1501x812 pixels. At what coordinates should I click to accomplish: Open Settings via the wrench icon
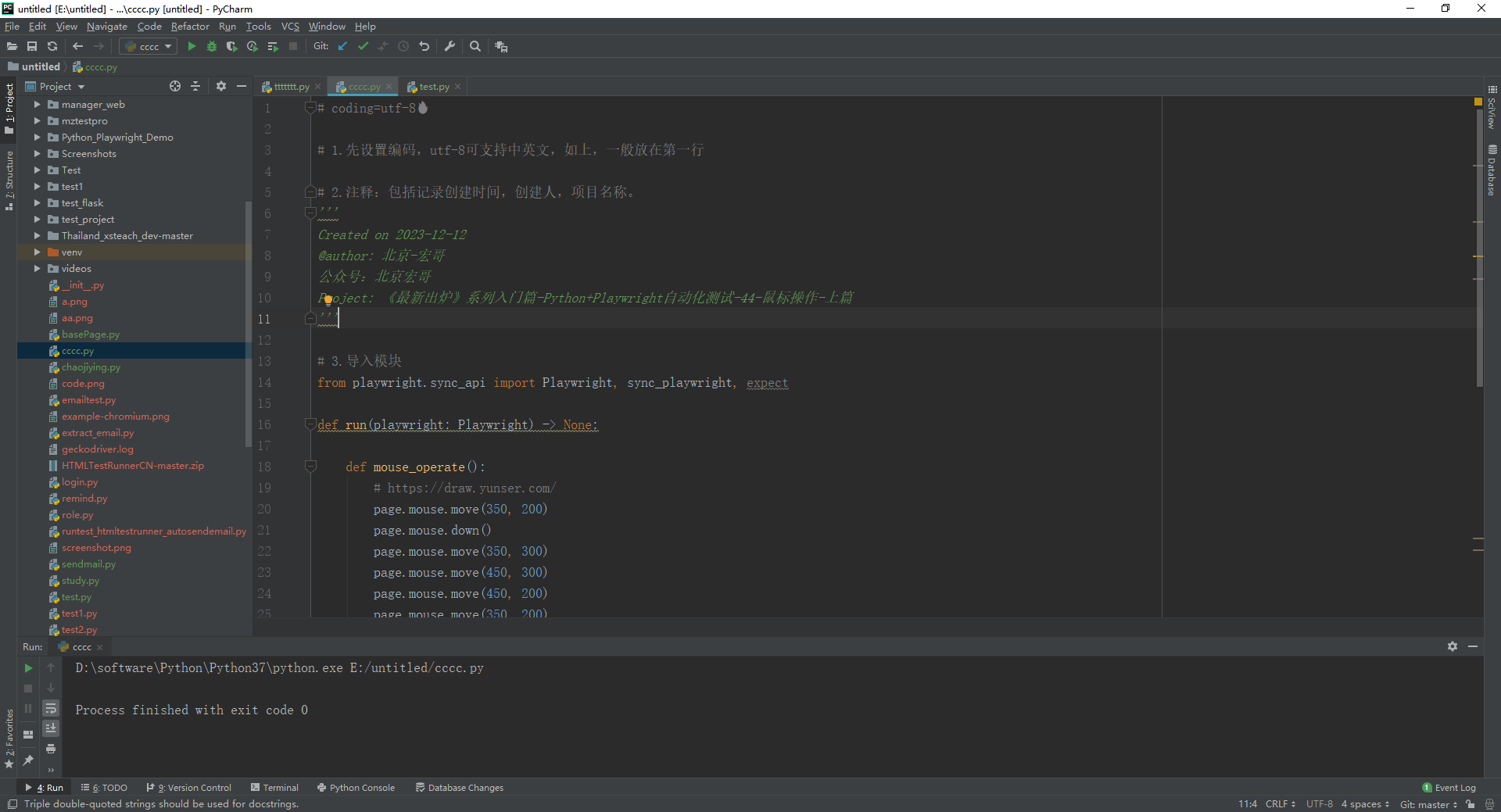click(450, 46)
